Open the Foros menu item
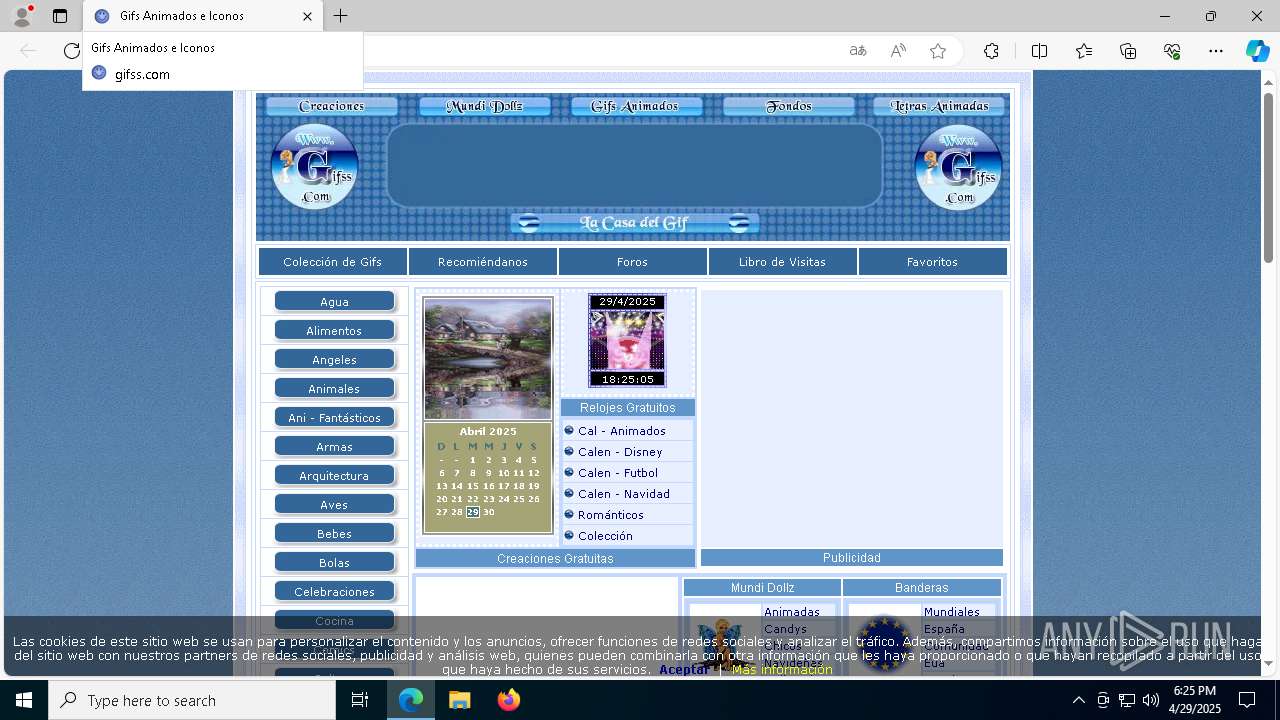 [x=633, y=262]
